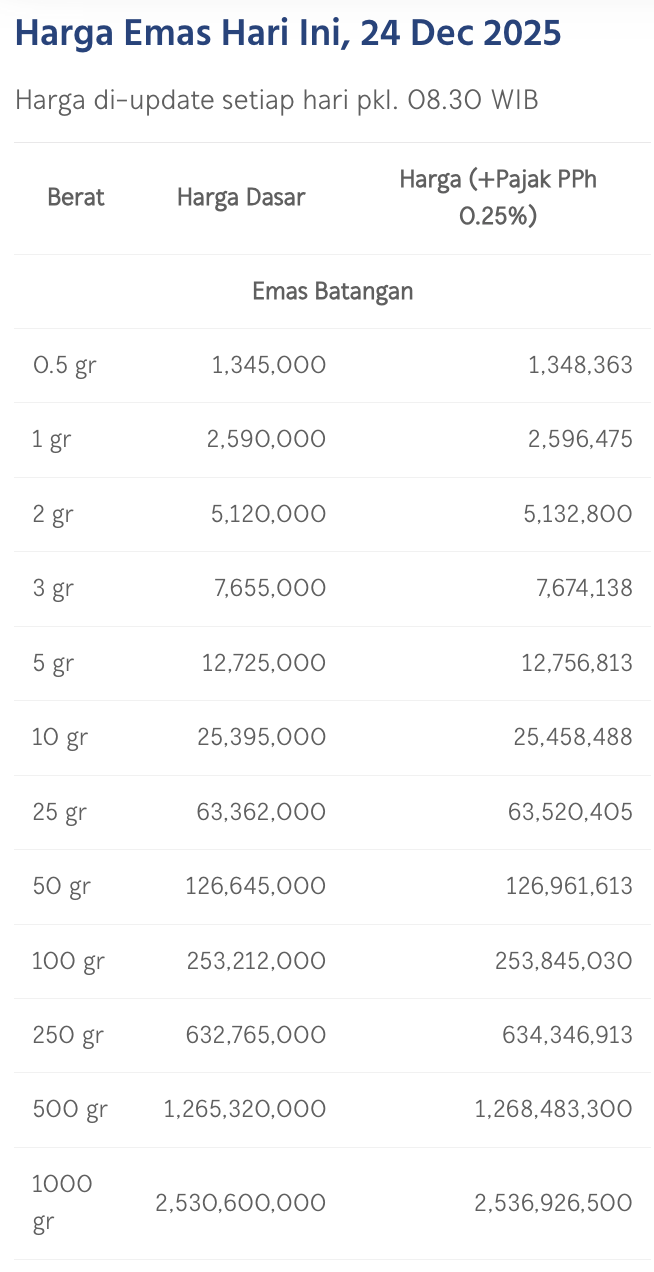Click the "Harga (+Pajak PPh 0.25%)" column header
The width and height of the screenshot is (654, 1272).
tap(498, 197)
